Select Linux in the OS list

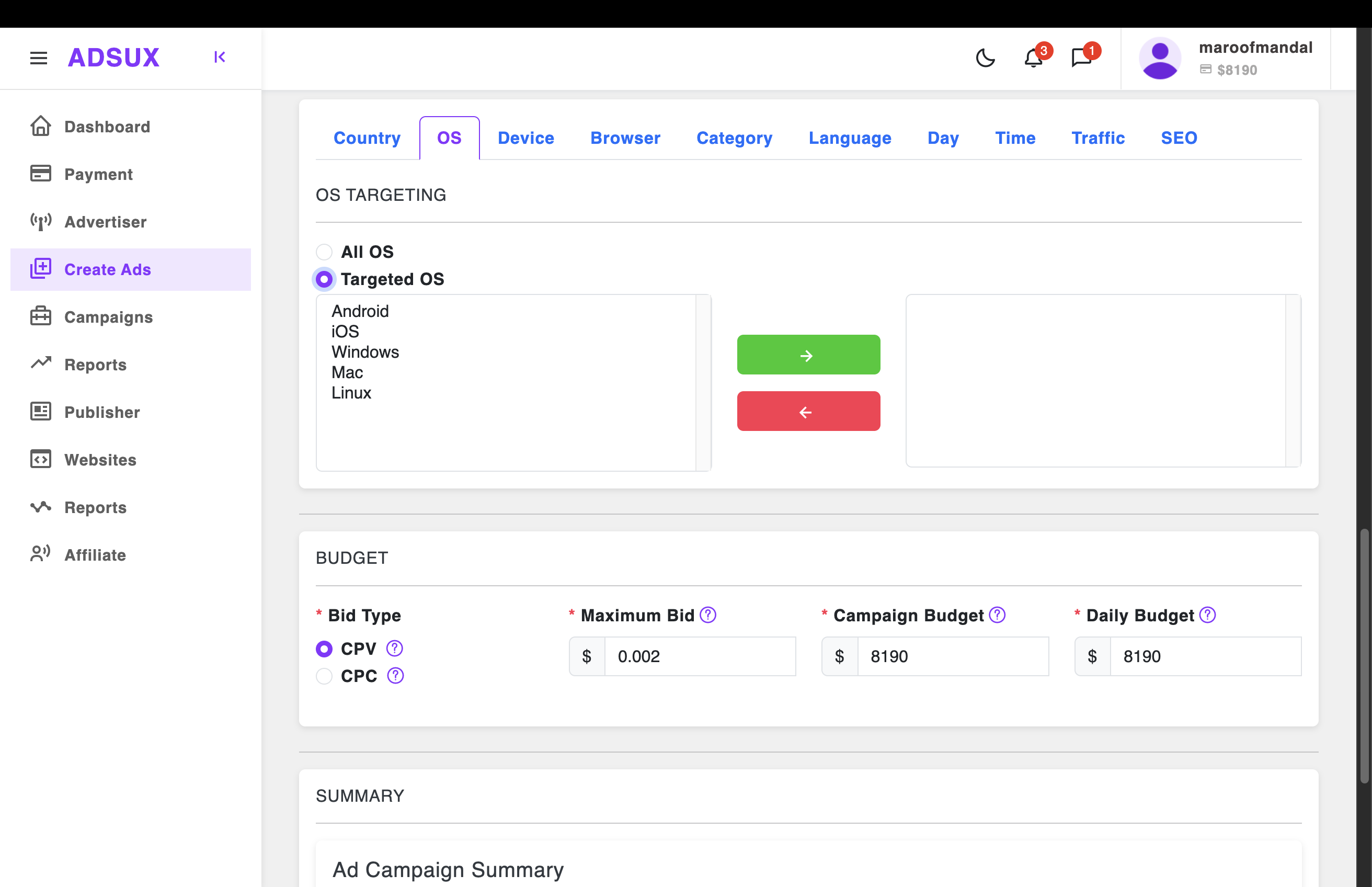(x=351, y=393)
